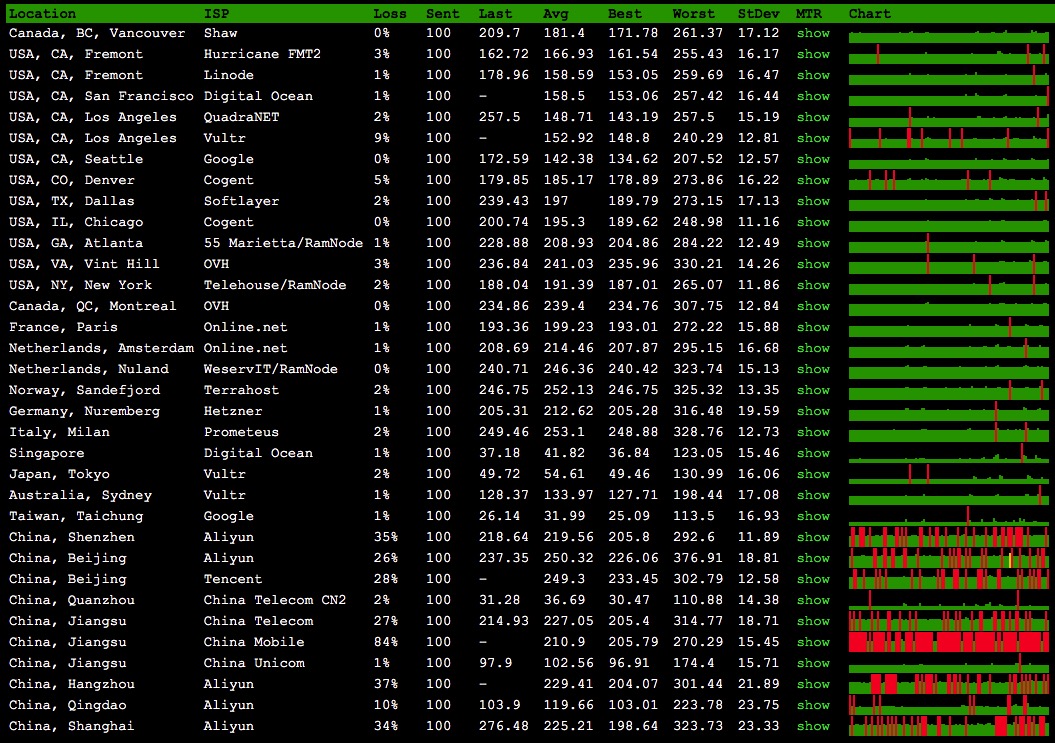Open show for Quanzhou China Telecom CN2
The image size is (1055, 743).
(x=813, y=600)
